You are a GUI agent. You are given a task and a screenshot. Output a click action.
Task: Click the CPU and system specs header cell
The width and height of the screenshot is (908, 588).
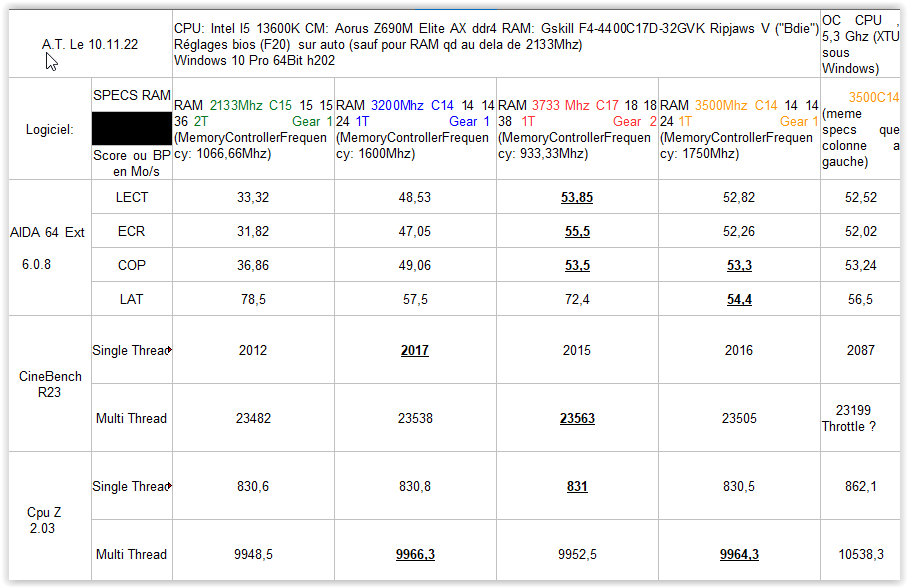click(x=496, y=44)
